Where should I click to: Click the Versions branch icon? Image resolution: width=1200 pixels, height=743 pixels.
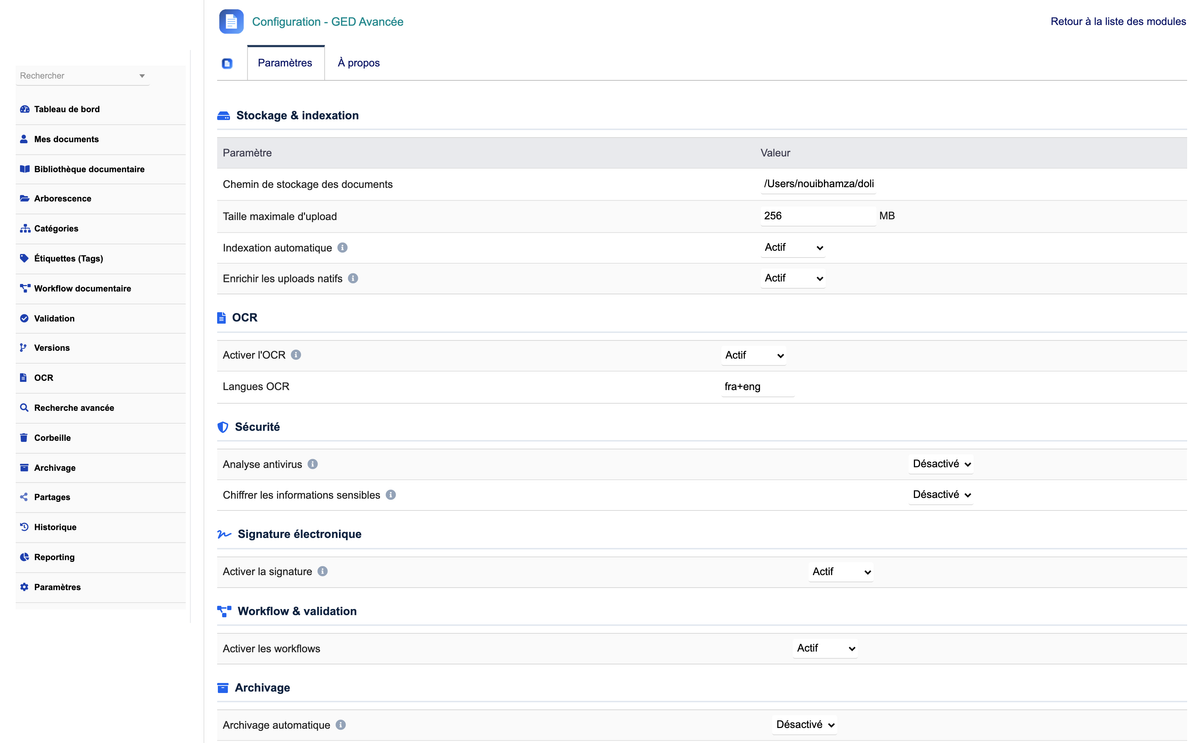point(24,348)
